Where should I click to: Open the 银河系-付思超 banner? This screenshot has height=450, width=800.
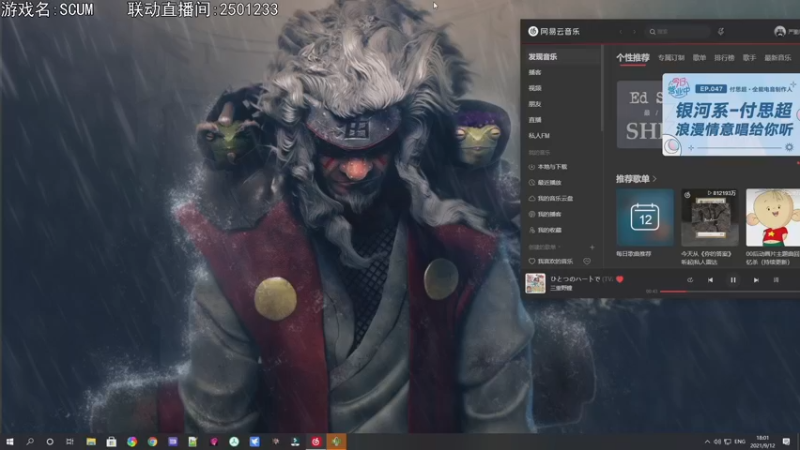pyautogui.click(x=731, y=114)
